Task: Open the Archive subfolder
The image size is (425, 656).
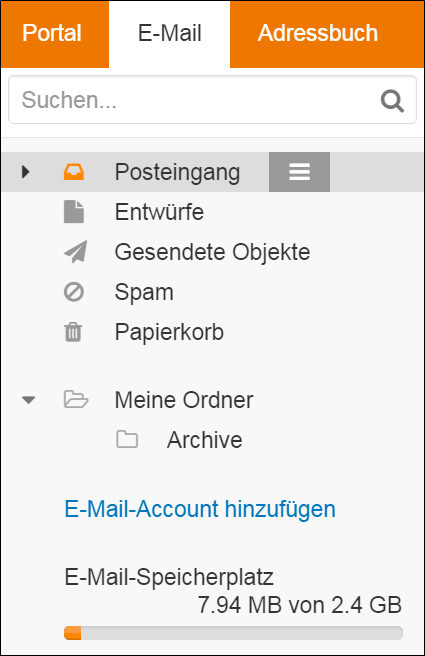Action: pyautogui.click(x=205, y=440)
